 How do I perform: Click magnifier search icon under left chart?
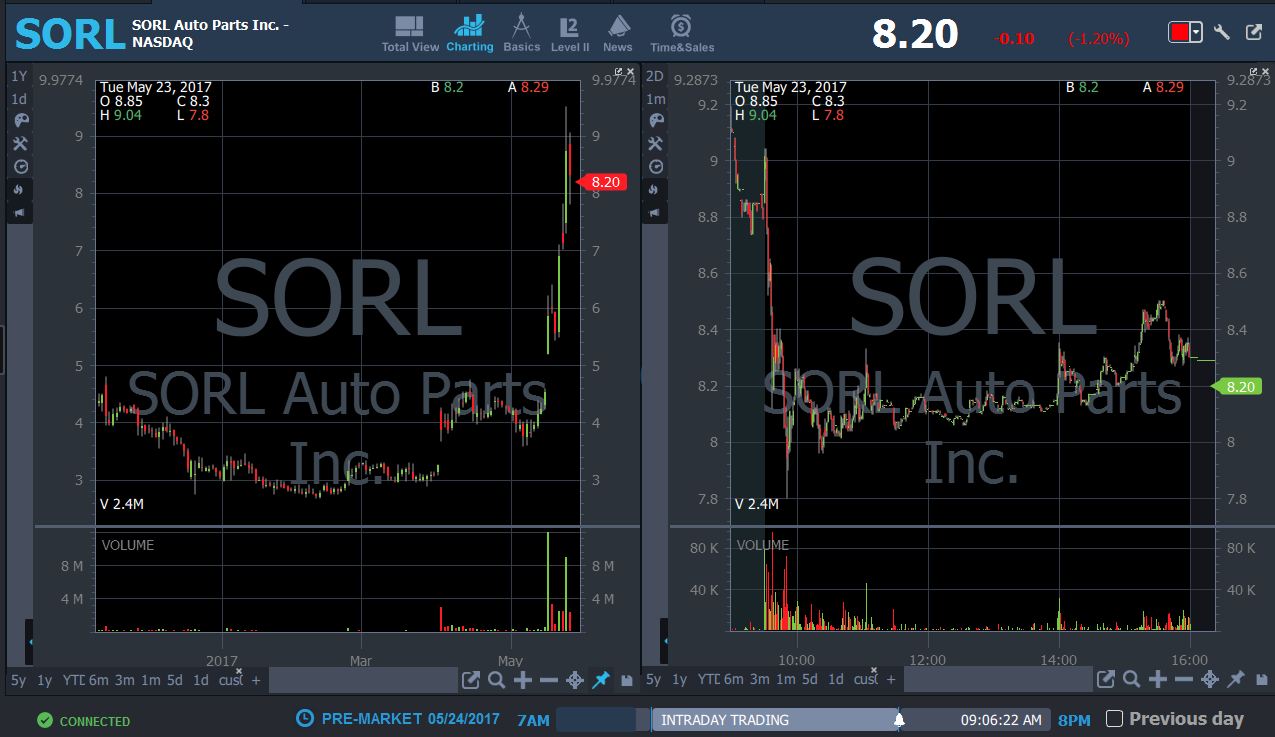click(497, 680)
